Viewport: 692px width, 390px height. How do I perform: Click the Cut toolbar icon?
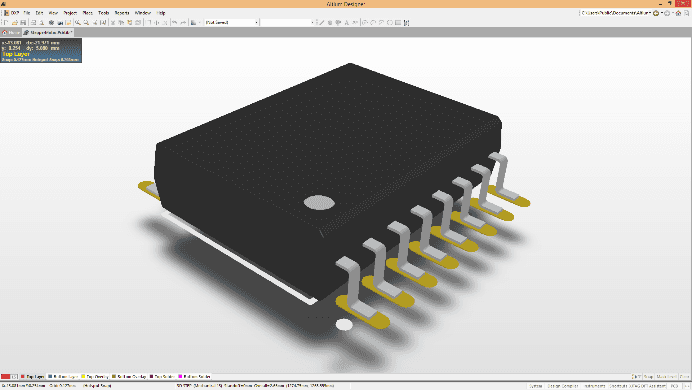pyautogui.click(x=113, y=22)
